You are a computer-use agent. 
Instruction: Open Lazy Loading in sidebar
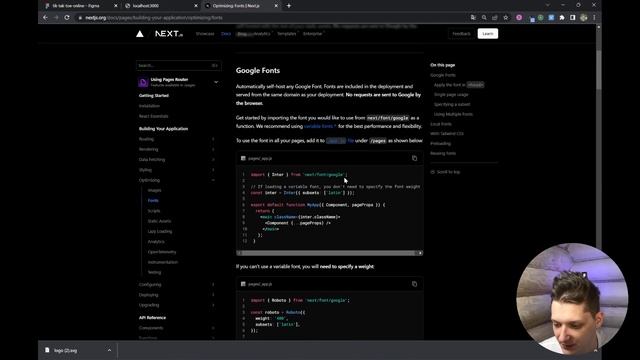pos(160,231)
